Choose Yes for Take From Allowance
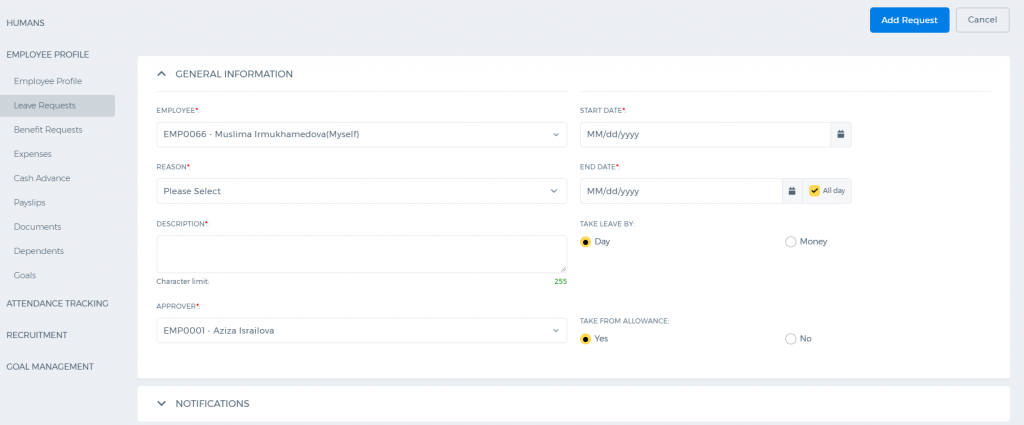Screen dimensions: 1024x425 pos(586,339)
